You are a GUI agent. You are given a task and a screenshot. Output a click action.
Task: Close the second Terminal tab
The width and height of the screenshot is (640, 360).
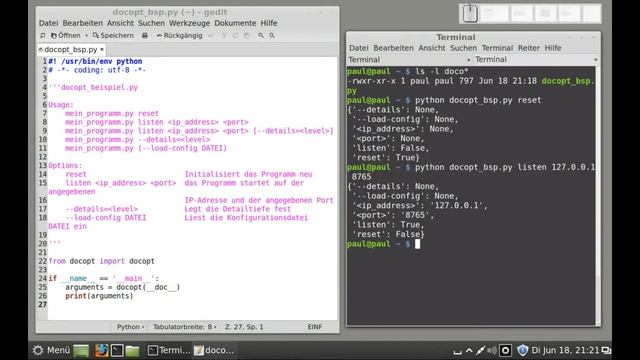[596, 60]
